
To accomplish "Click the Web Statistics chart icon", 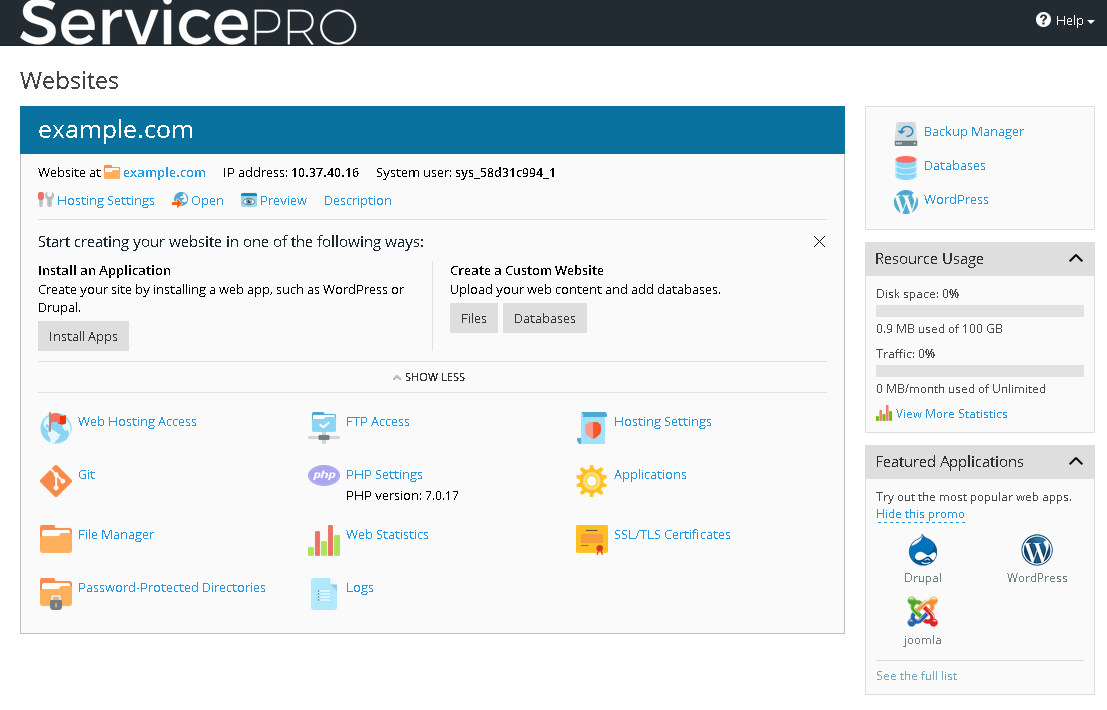I will 324,539.
